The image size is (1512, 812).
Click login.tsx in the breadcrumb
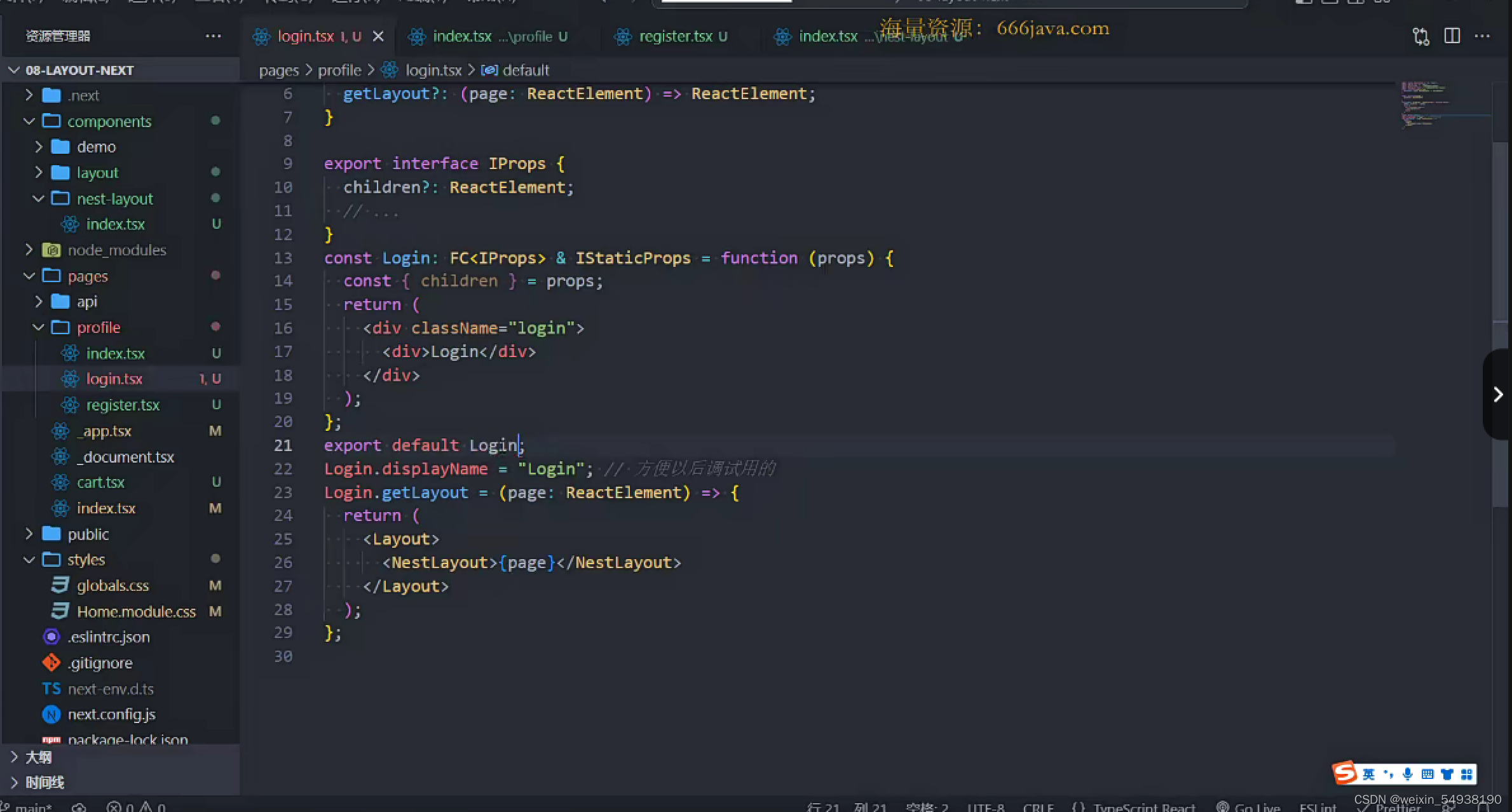433,70
